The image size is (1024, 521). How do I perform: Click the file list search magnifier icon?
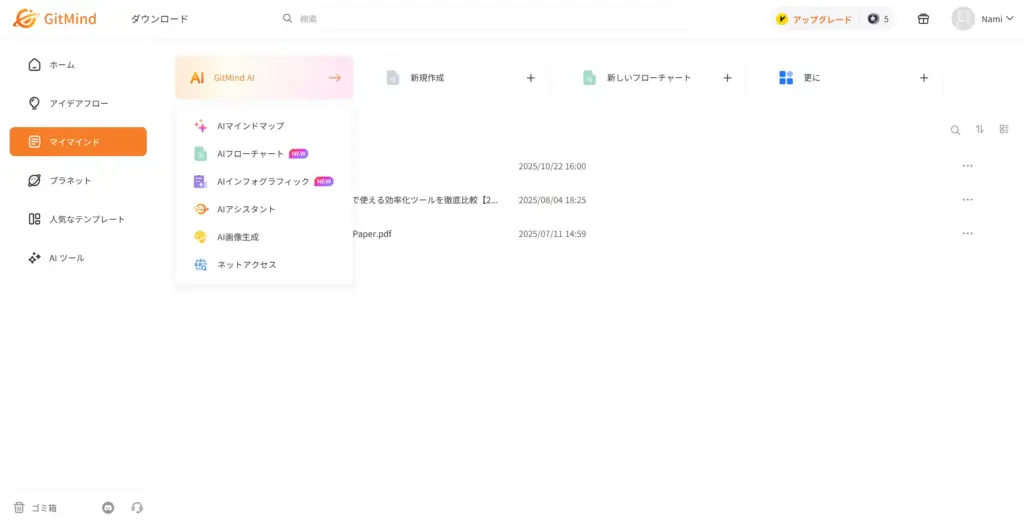955,130
